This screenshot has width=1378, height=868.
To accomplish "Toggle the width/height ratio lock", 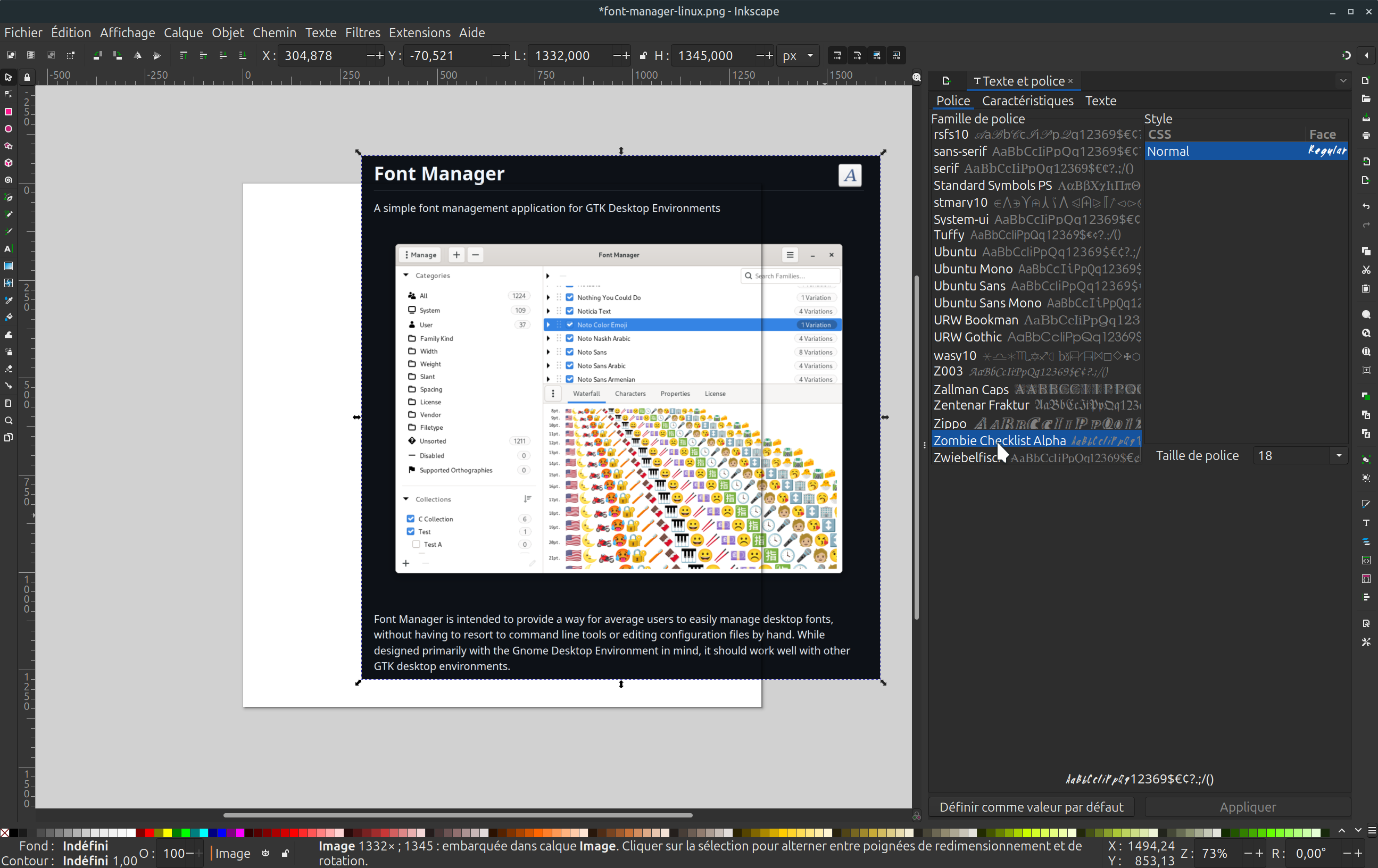I will pyautogui.click(x=643, y=55).
